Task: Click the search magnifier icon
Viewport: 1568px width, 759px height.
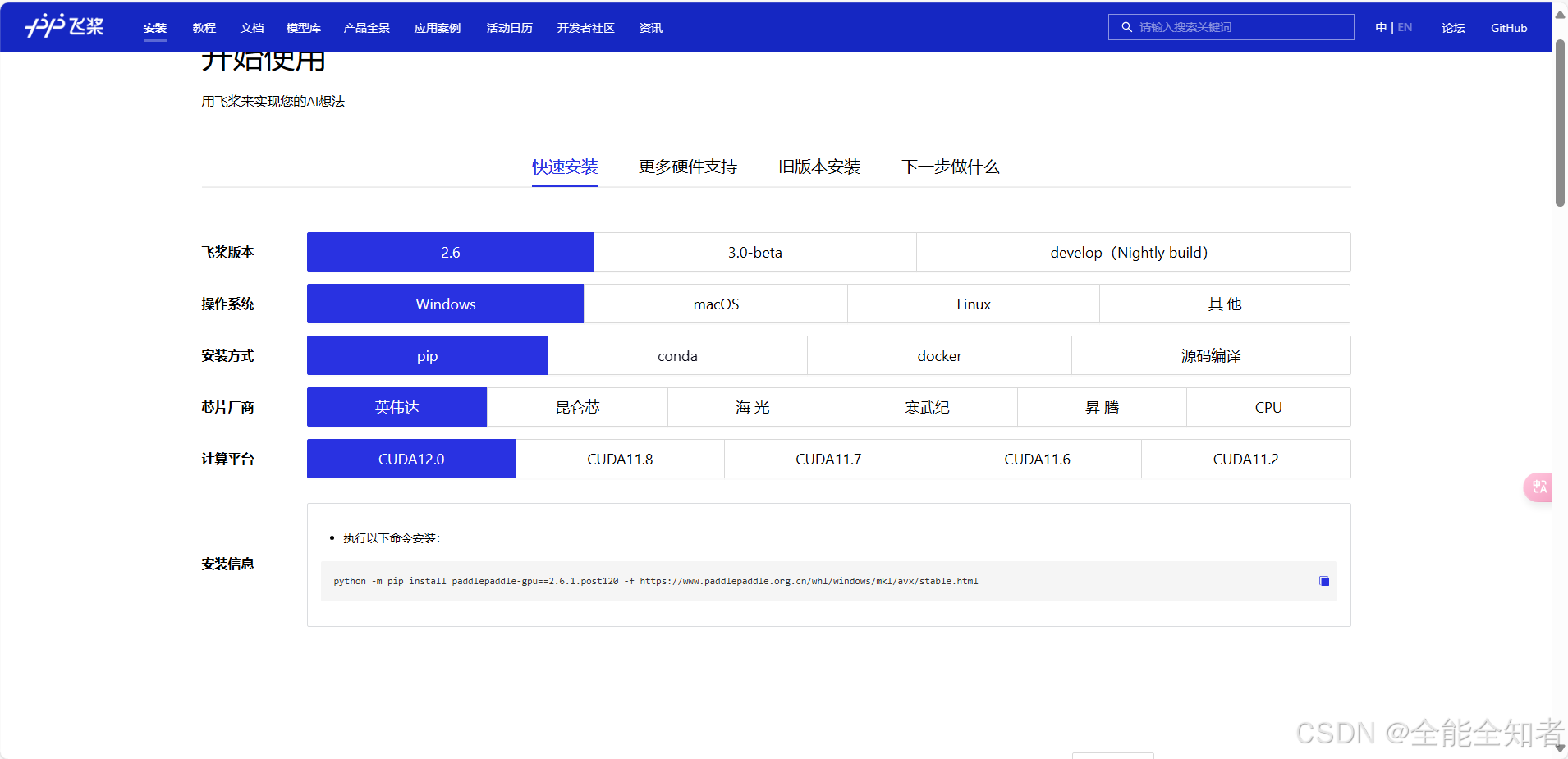Action: (x=1126, y=27)
